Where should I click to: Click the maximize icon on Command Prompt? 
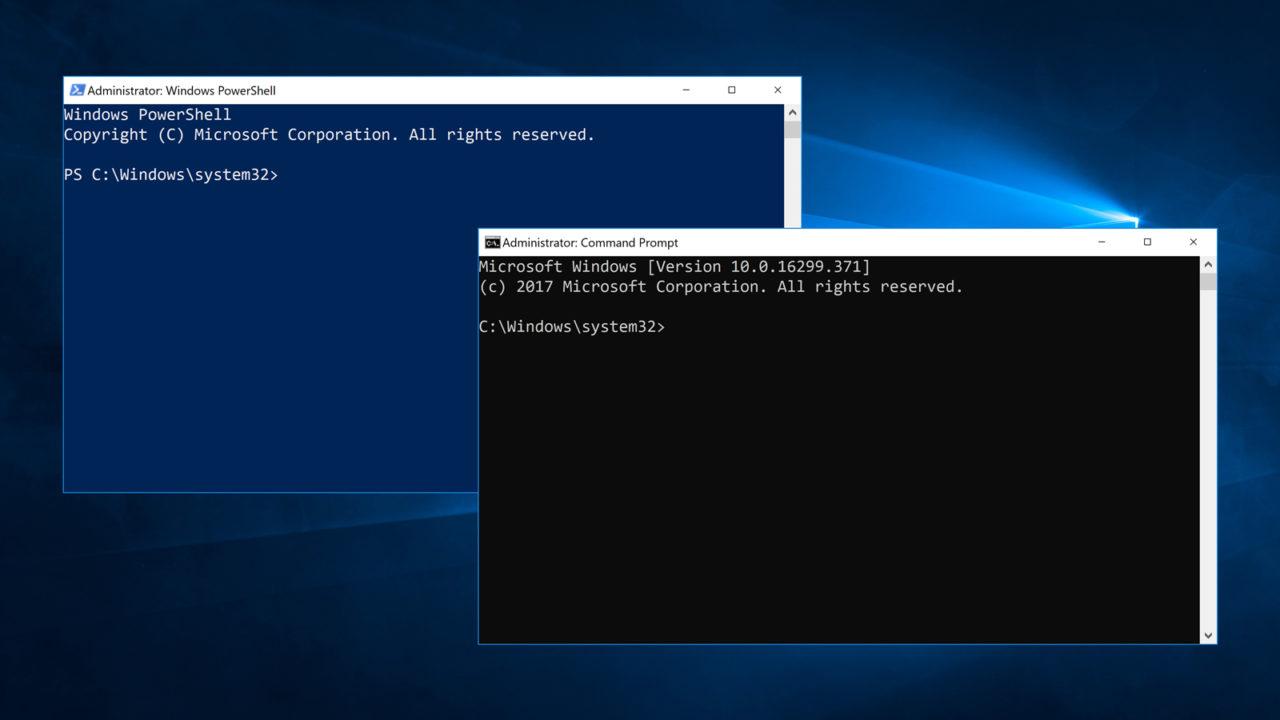point(1147,242)
